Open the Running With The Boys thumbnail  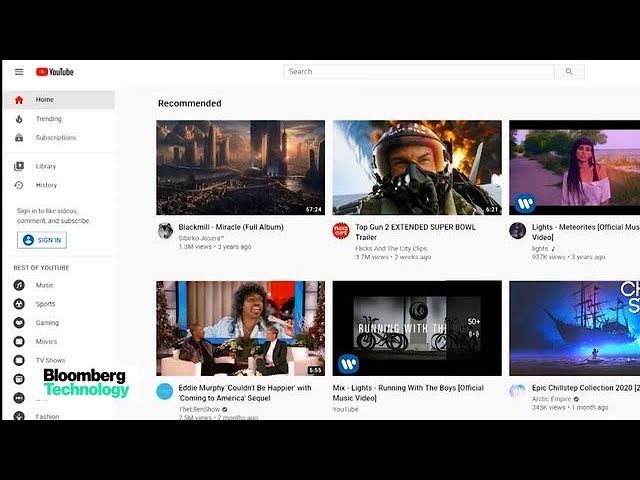tap(417, 328)
